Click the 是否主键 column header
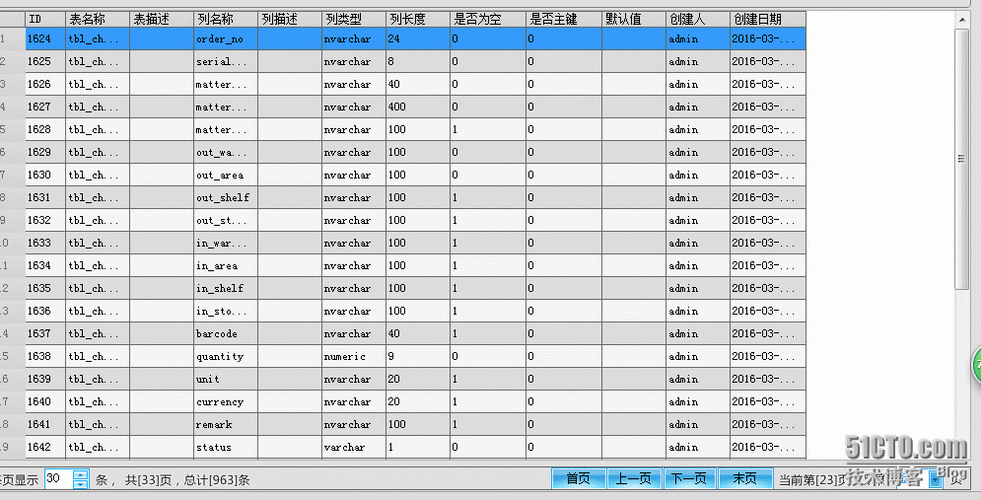981x500 pixels. (564, 19)
